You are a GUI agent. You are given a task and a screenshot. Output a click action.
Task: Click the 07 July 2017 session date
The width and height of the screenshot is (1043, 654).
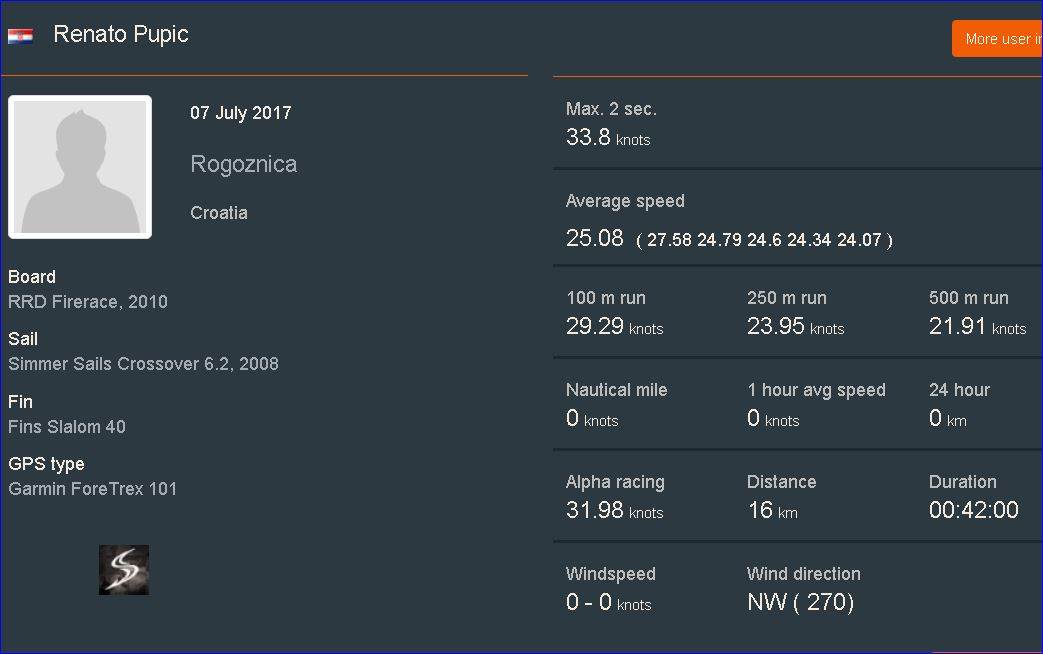click(241, 113)
